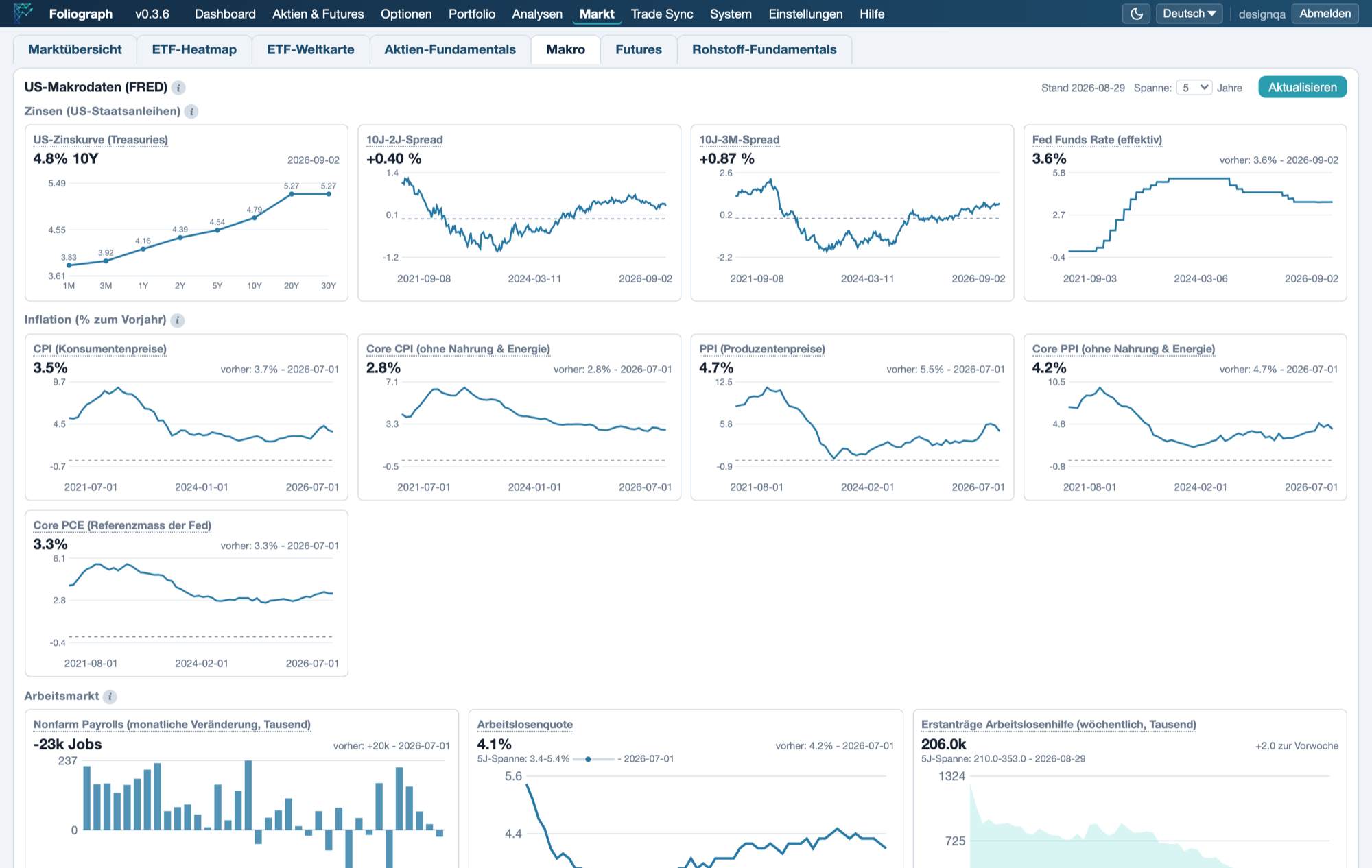Click info icon beside Inflation heading
The height and width of the screenshot is (868, 1372).
click(x=177, y=320)
